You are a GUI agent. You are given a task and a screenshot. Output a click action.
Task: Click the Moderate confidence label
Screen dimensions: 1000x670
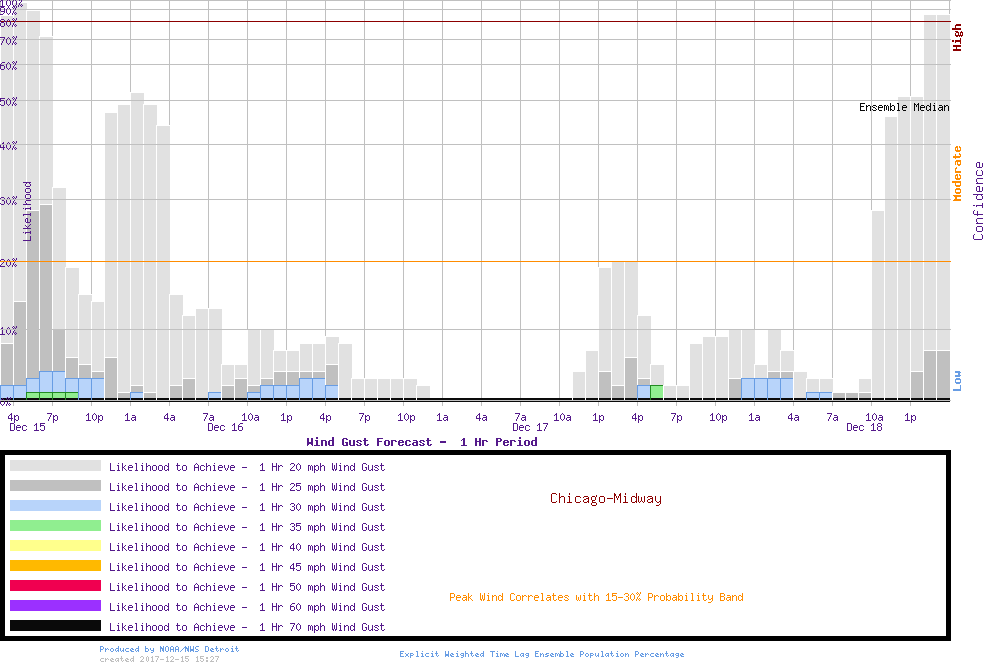point(957,173)
